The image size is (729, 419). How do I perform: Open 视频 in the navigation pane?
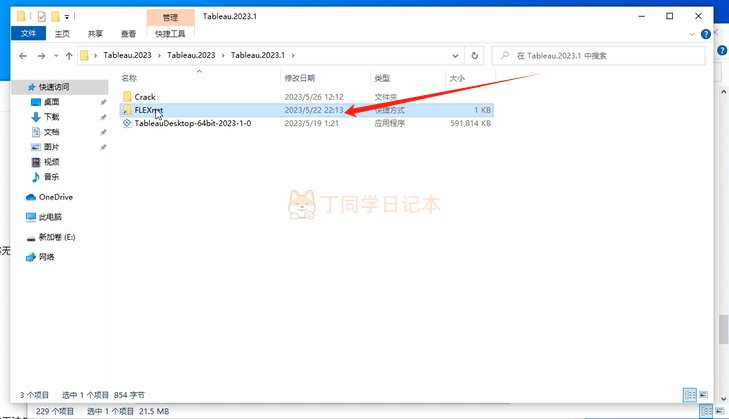point(51,162)
